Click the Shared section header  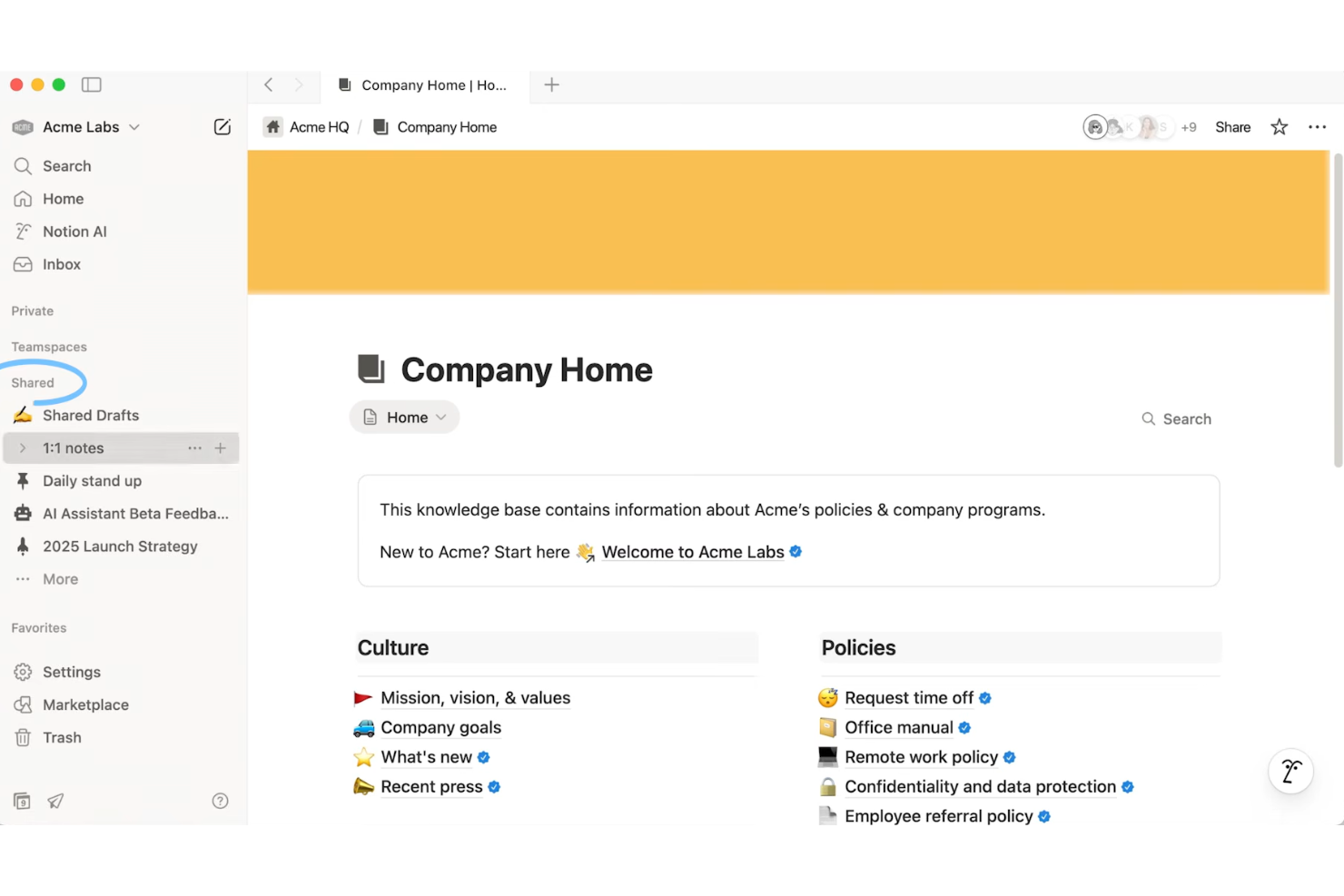point(33,383)
